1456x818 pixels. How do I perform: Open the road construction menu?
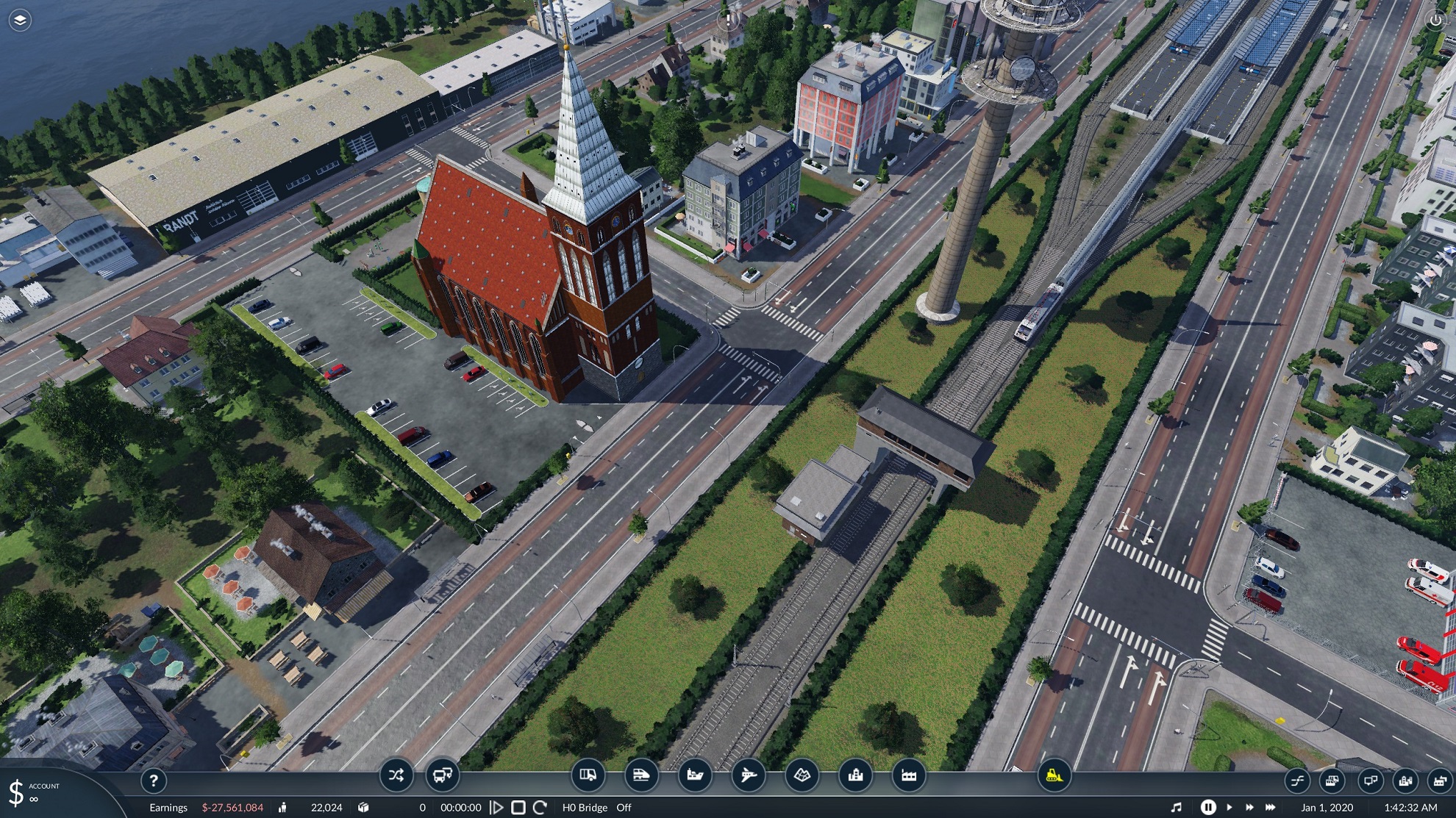pyautogui.click(x=588, y=775)
